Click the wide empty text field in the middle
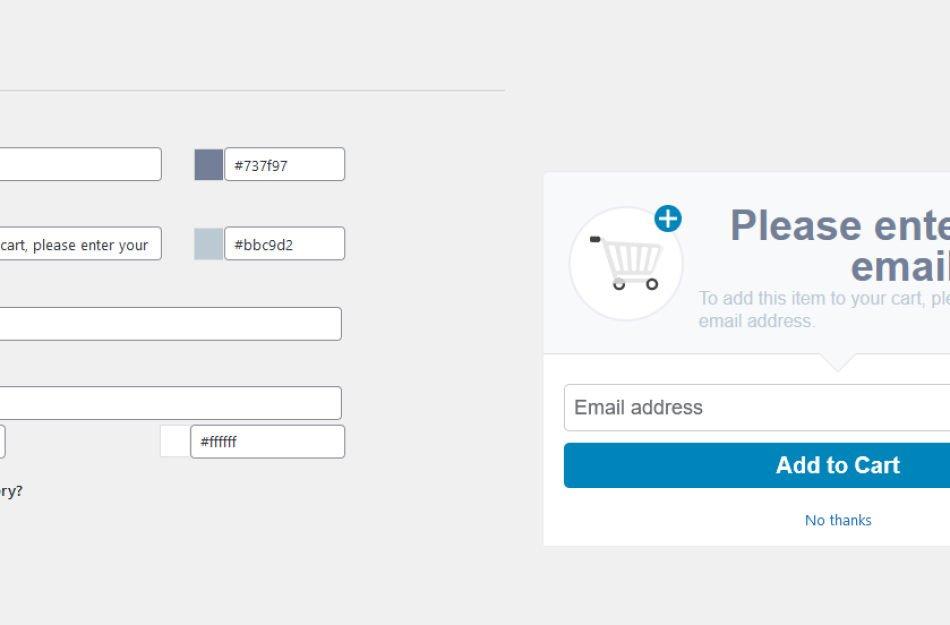950x625 pixels. (x=170, y=323)
